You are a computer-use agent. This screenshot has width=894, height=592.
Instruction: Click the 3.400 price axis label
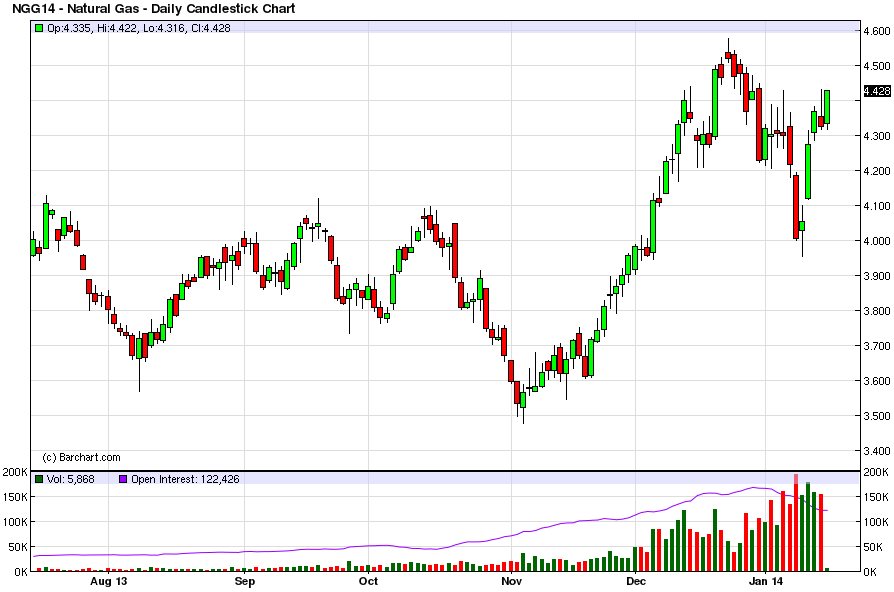877,451
